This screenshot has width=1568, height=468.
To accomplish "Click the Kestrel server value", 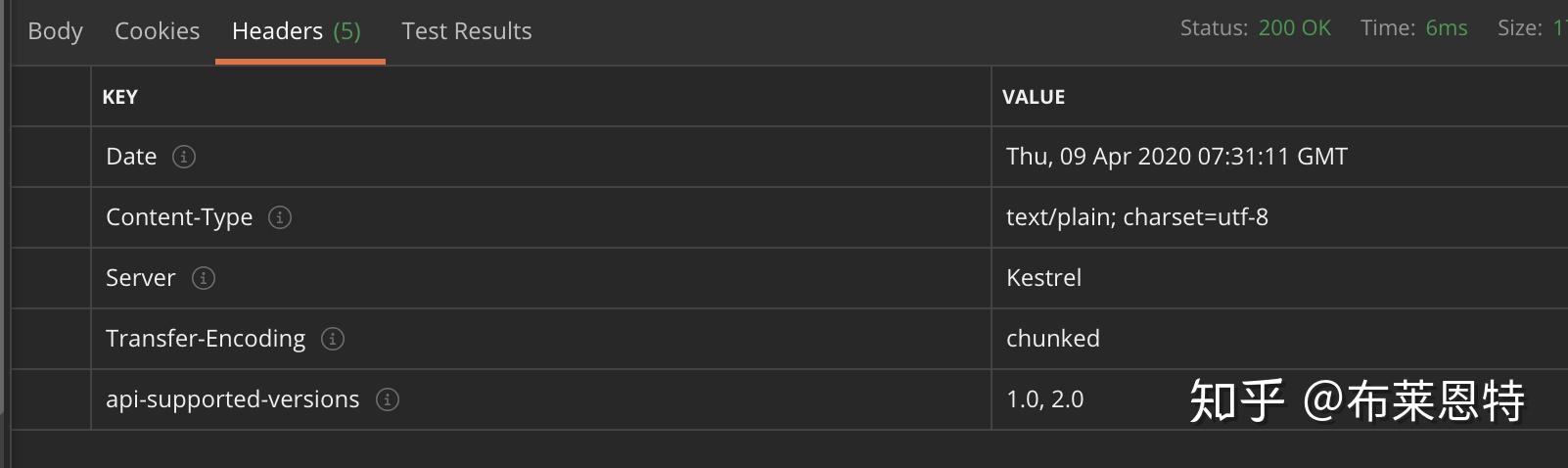I will click(1043, 278).
